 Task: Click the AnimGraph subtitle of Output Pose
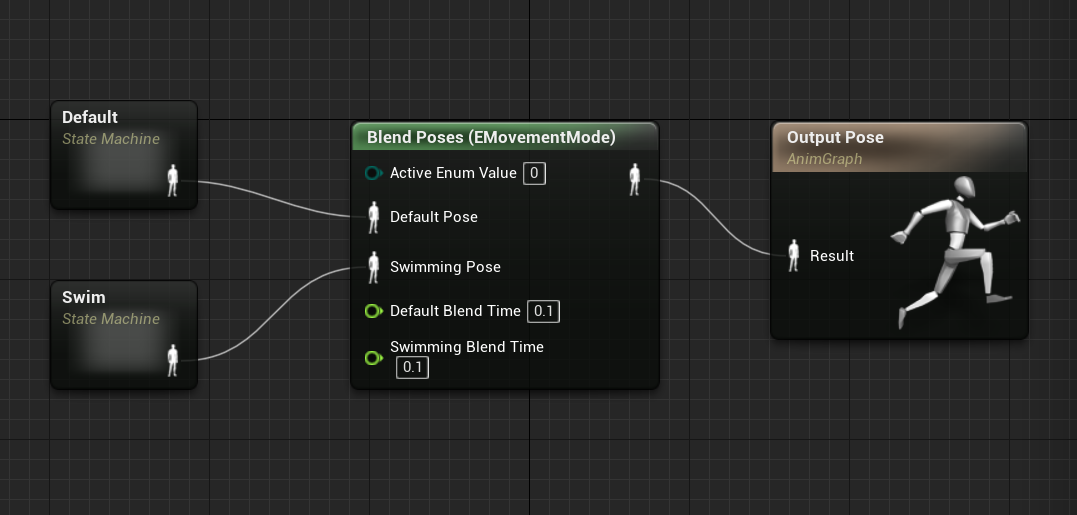[824, 159]
